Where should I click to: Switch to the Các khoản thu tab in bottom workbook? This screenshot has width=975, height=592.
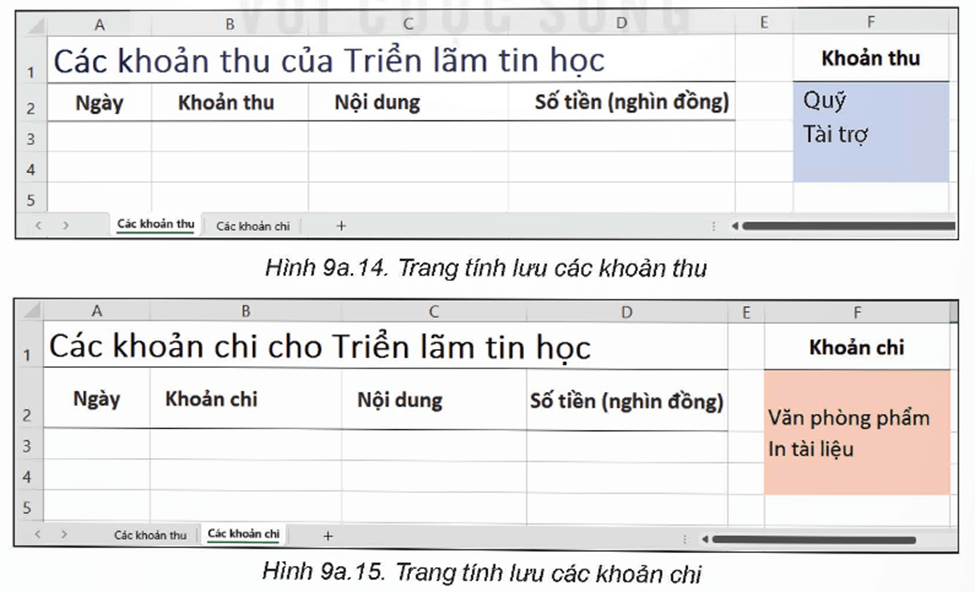[x=150, y=535]
